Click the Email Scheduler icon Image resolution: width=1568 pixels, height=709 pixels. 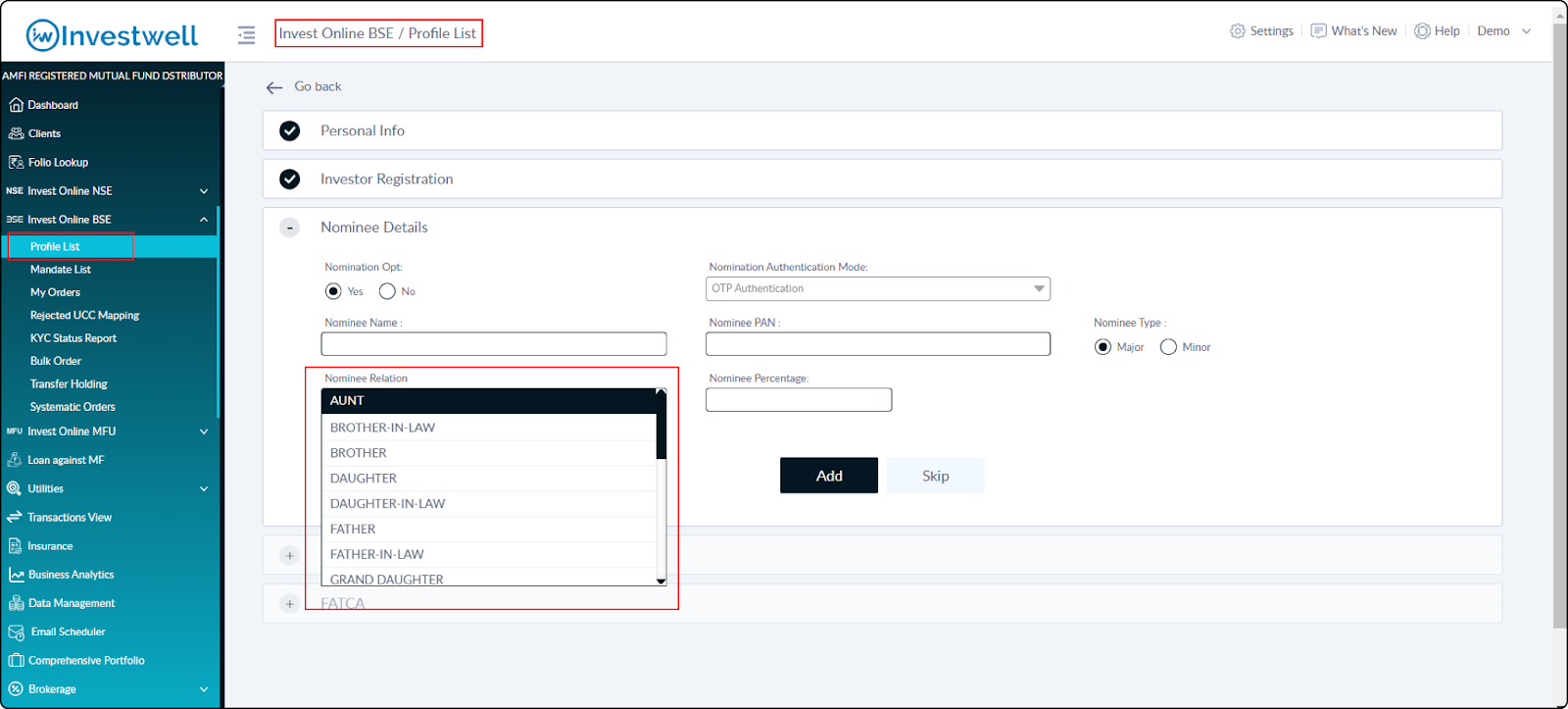16,633
